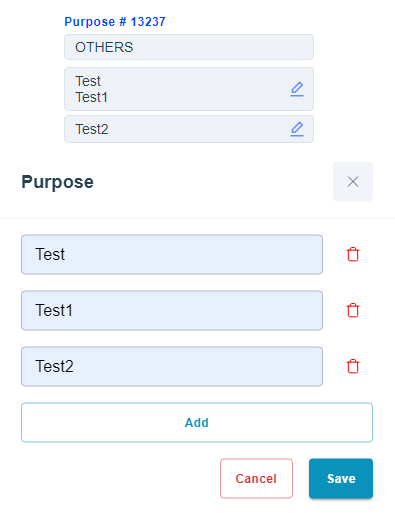Click the divider line under Purpose header

point(197,218)
